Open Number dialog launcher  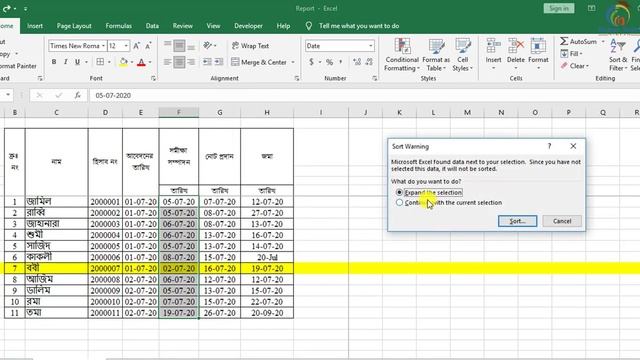coord(374,78)
